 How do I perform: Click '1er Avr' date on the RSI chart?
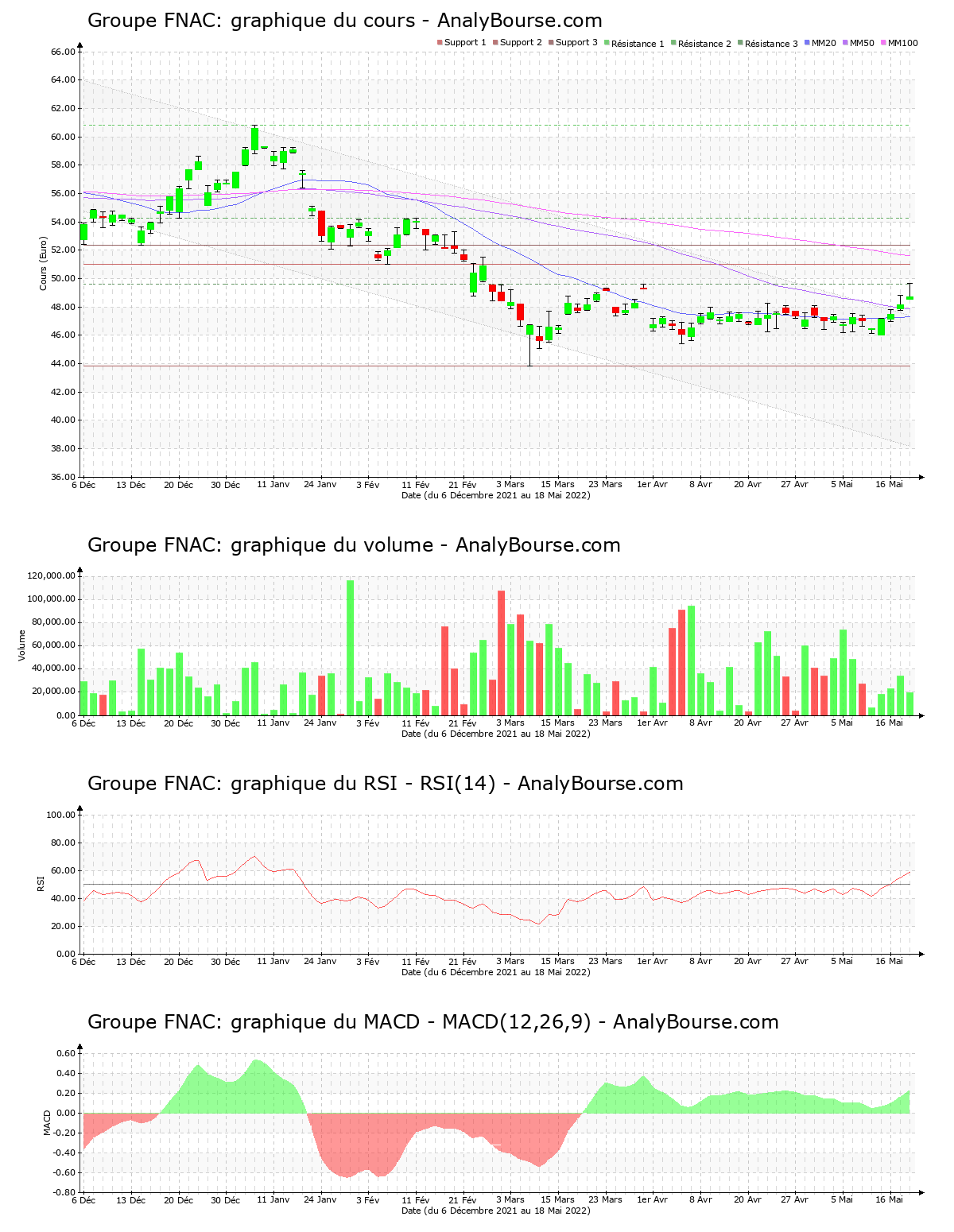click(x=653, y=962)
